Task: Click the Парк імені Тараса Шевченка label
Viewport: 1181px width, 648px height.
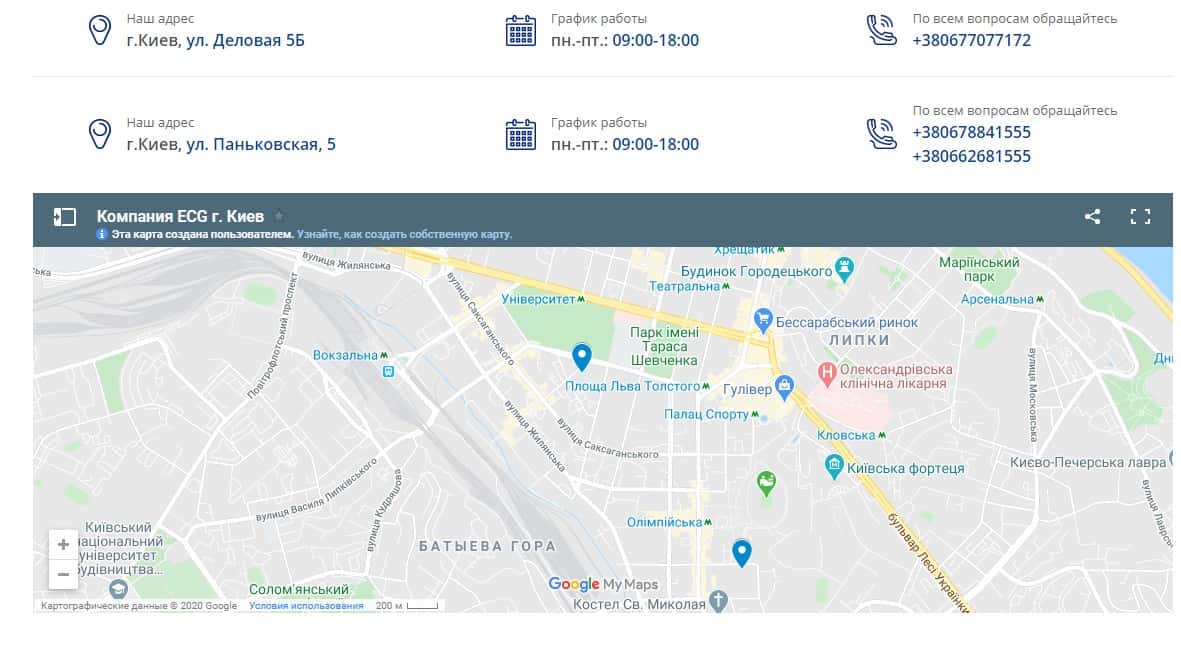Action: tap(664, 347)
